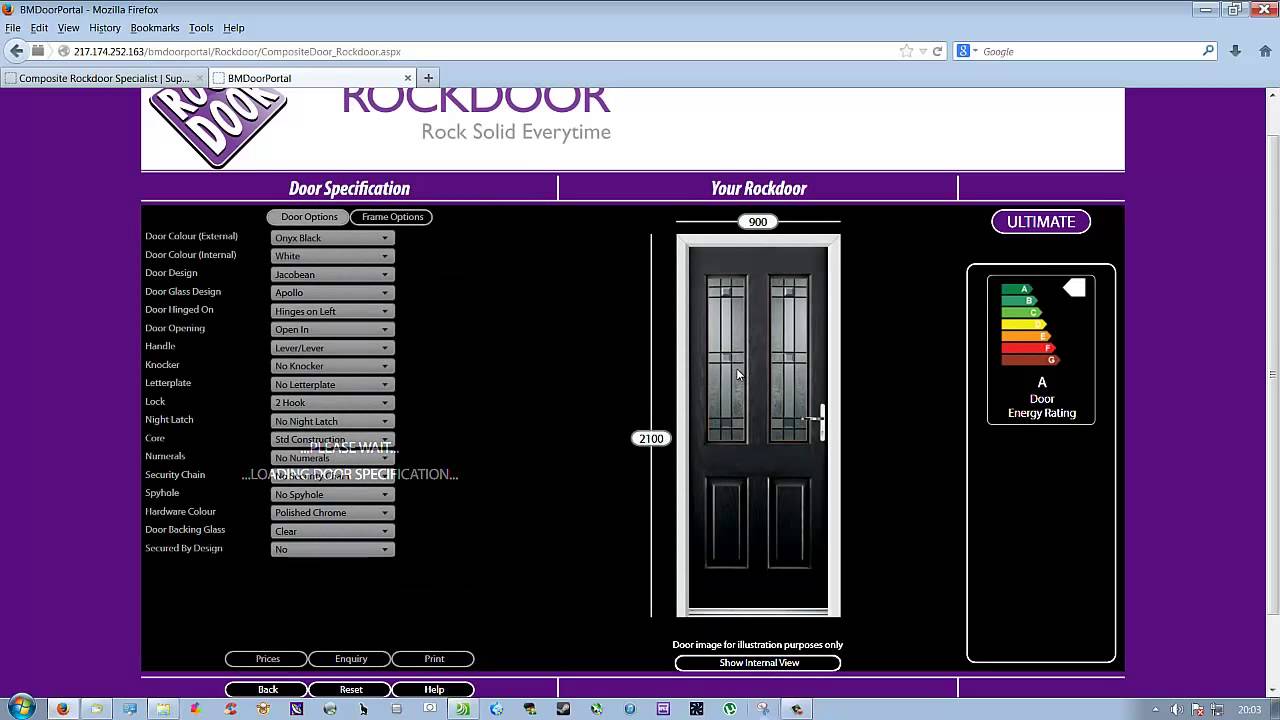
Task: Click the 2100 height label
Action: click(x=651, y=439)
